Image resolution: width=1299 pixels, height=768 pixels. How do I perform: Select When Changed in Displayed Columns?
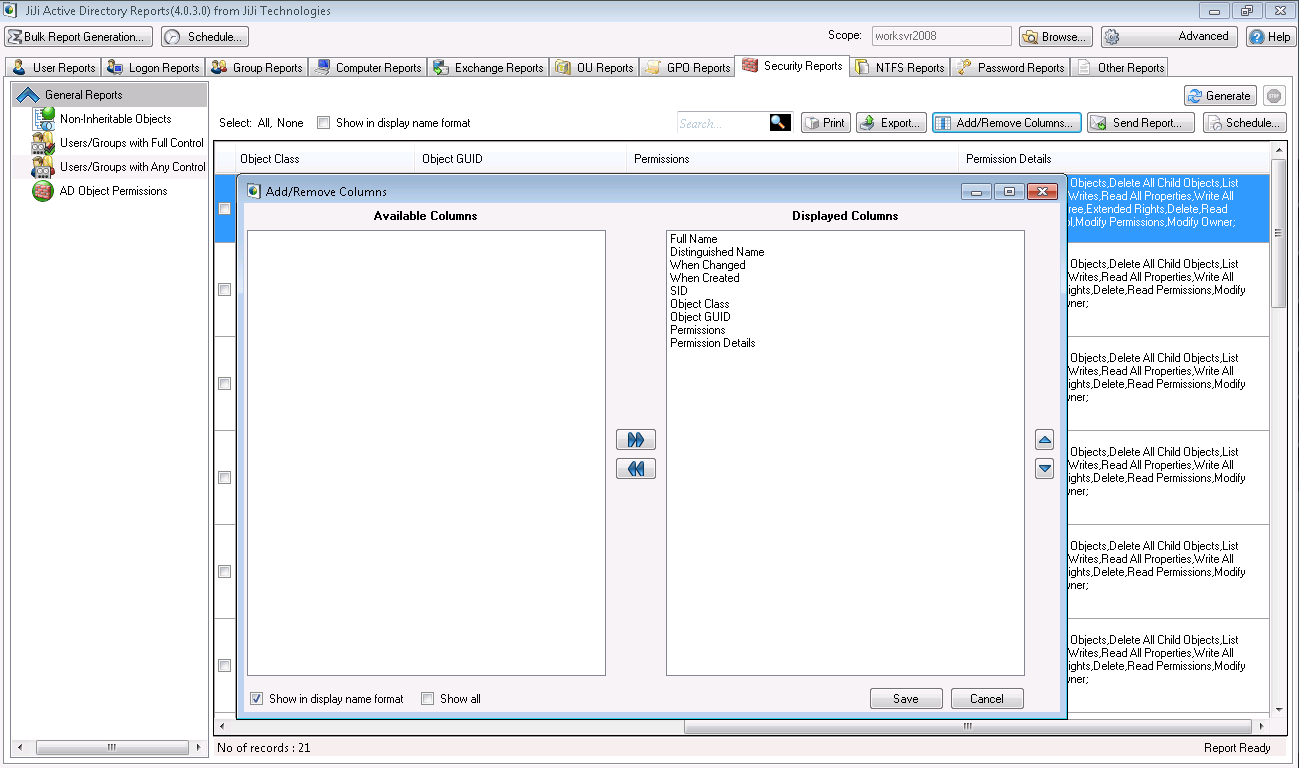[708, 265]
